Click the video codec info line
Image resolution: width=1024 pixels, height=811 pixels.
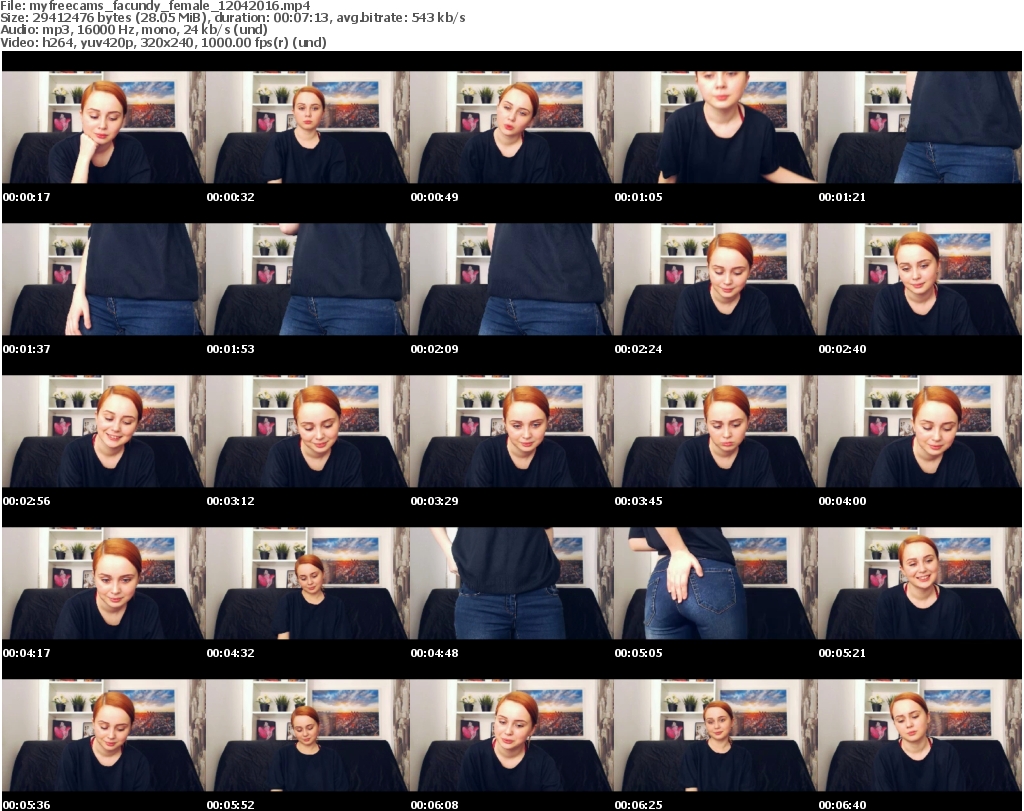click(163, 42)
